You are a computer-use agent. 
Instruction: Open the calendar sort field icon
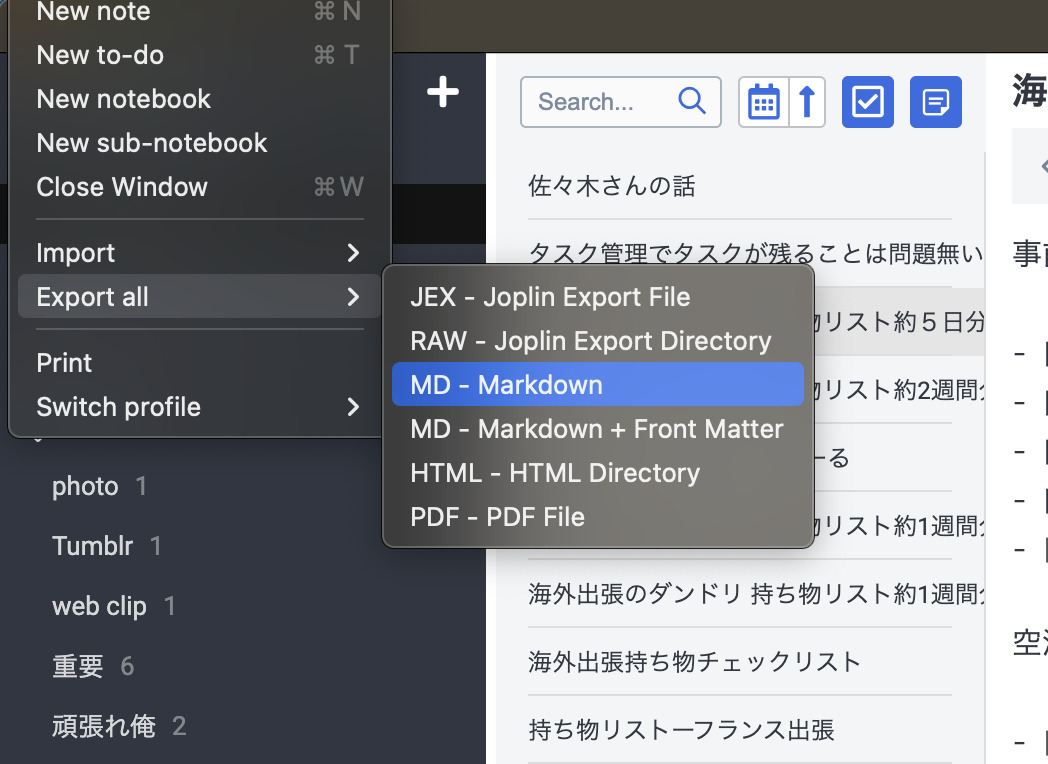click(x=764, y=102)
